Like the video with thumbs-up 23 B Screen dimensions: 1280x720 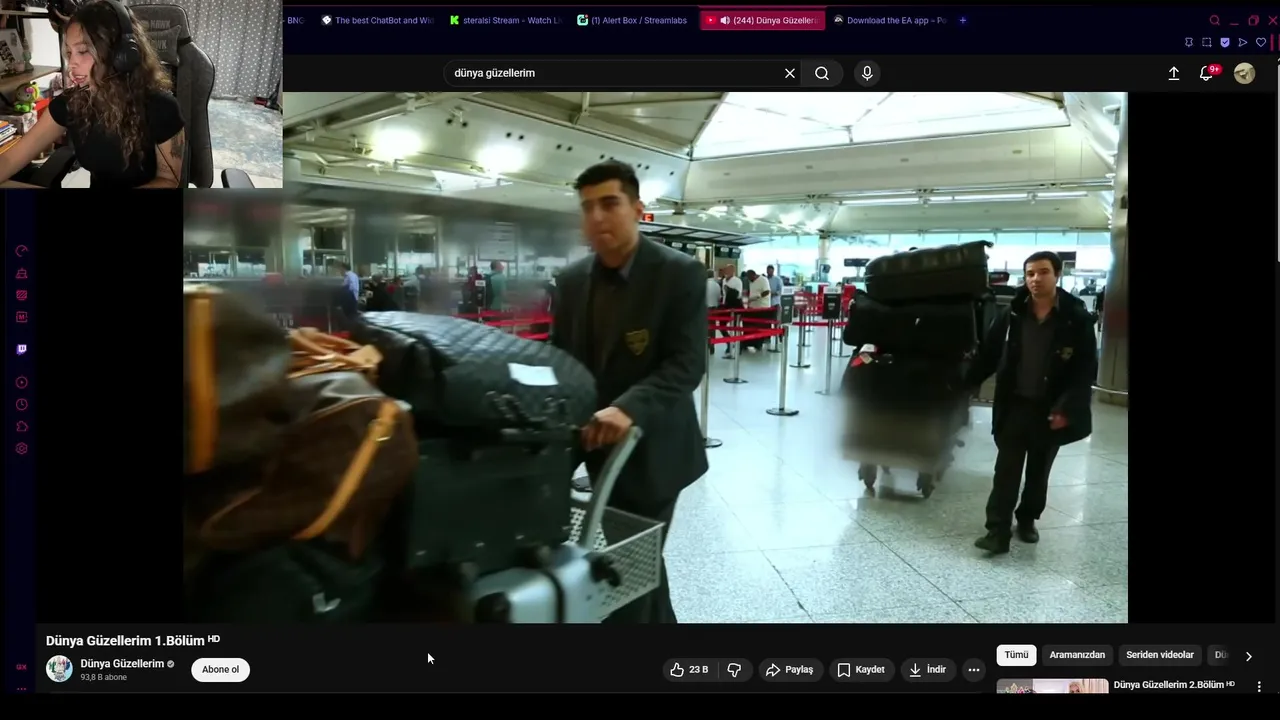click(x=690, y=670)
